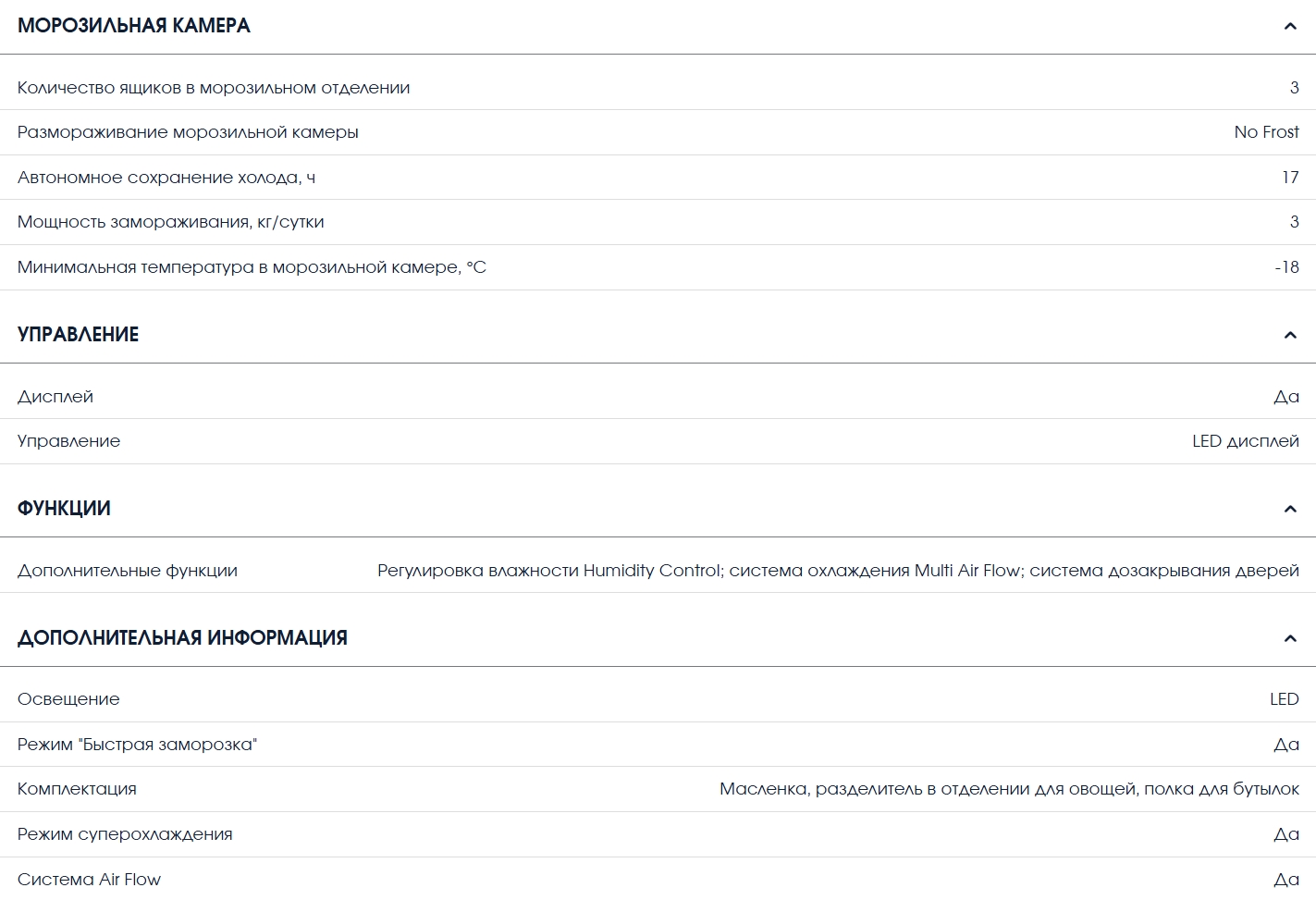This screenshot has width=1316, height=900.
Task: Select the Дисплей row label
Action: point(55,397)
